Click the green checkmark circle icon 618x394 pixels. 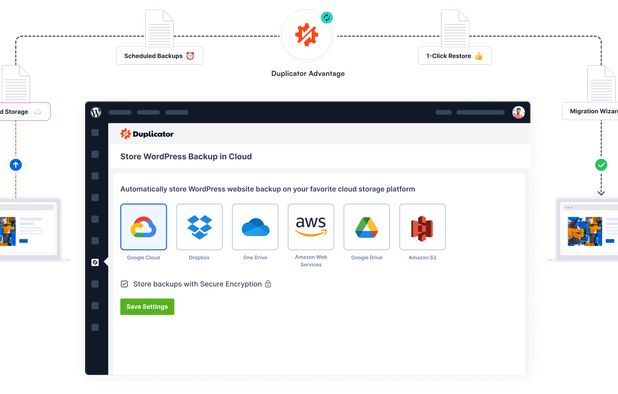[601, 165]
